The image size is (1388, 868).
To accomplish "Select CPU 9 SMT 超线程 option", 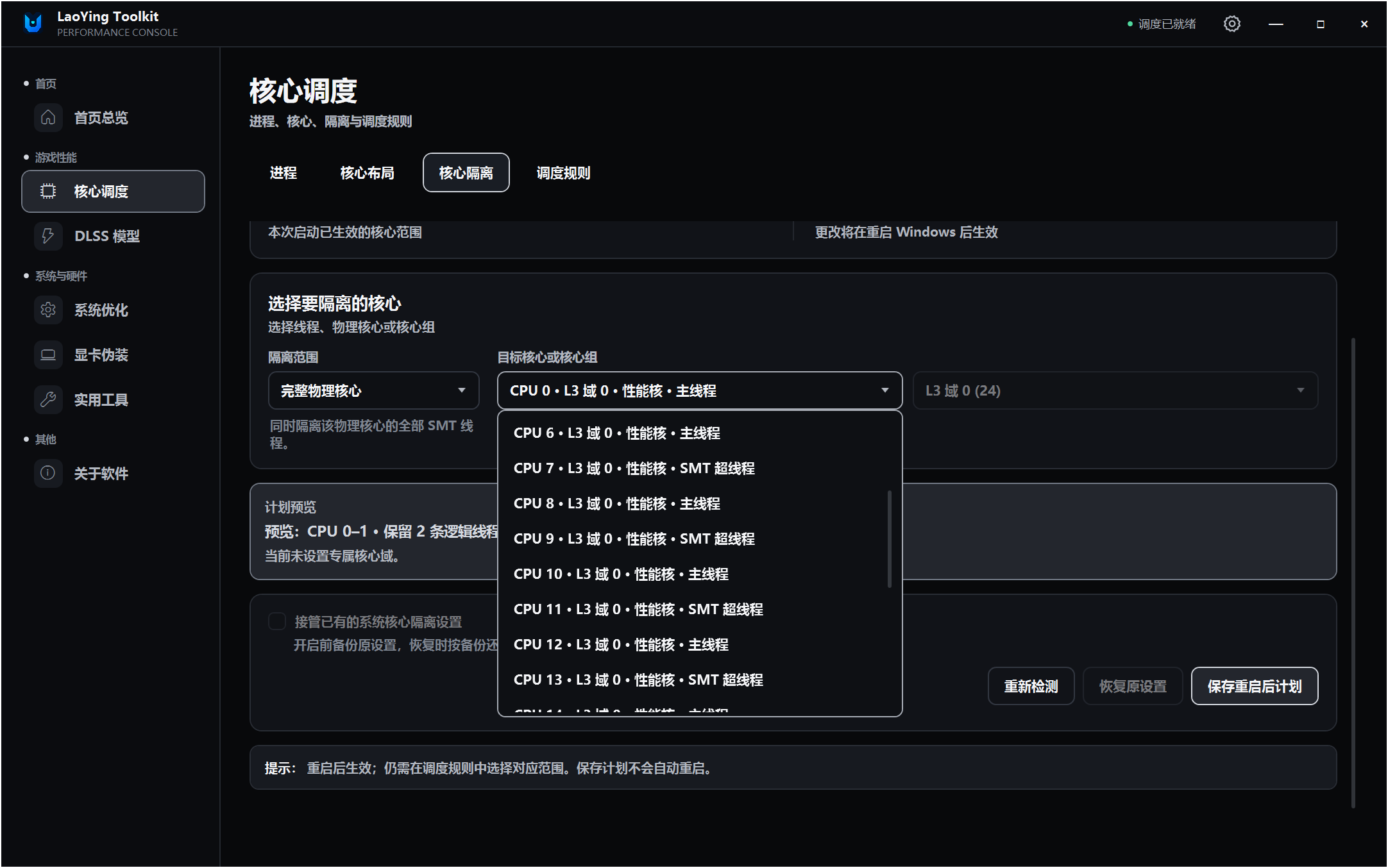I will point(693,538).
